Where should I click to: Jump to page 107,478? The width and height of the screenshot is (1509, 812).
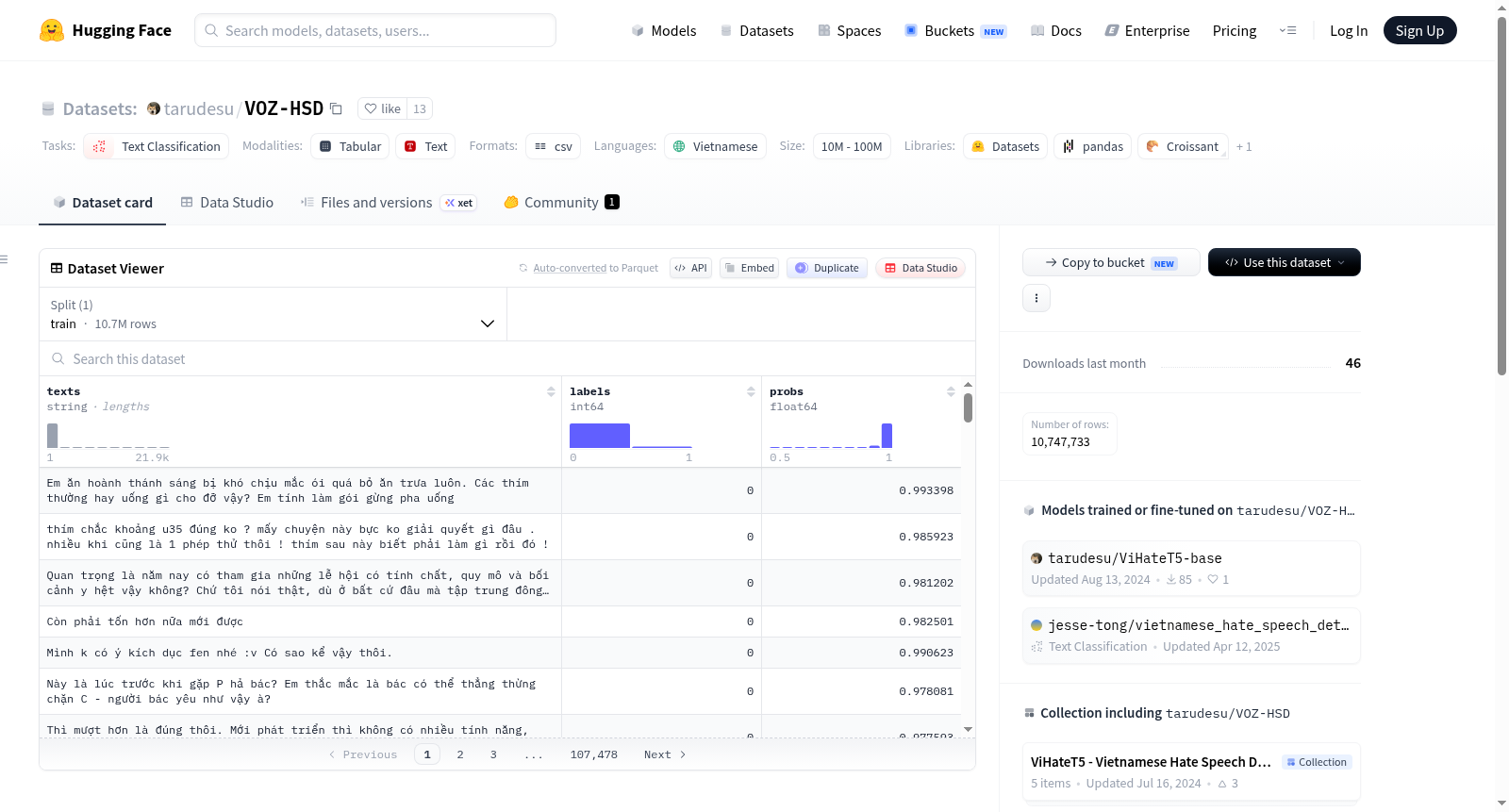click(594, 754)
